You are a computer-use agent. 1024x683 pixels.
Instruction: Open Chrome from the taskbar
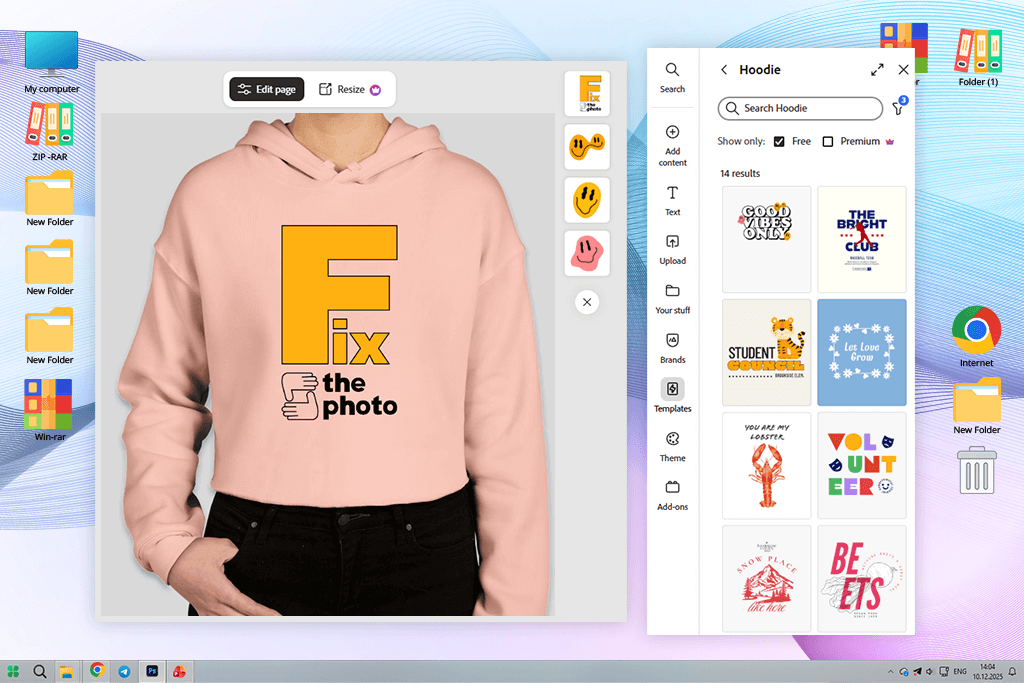point(97,671)
